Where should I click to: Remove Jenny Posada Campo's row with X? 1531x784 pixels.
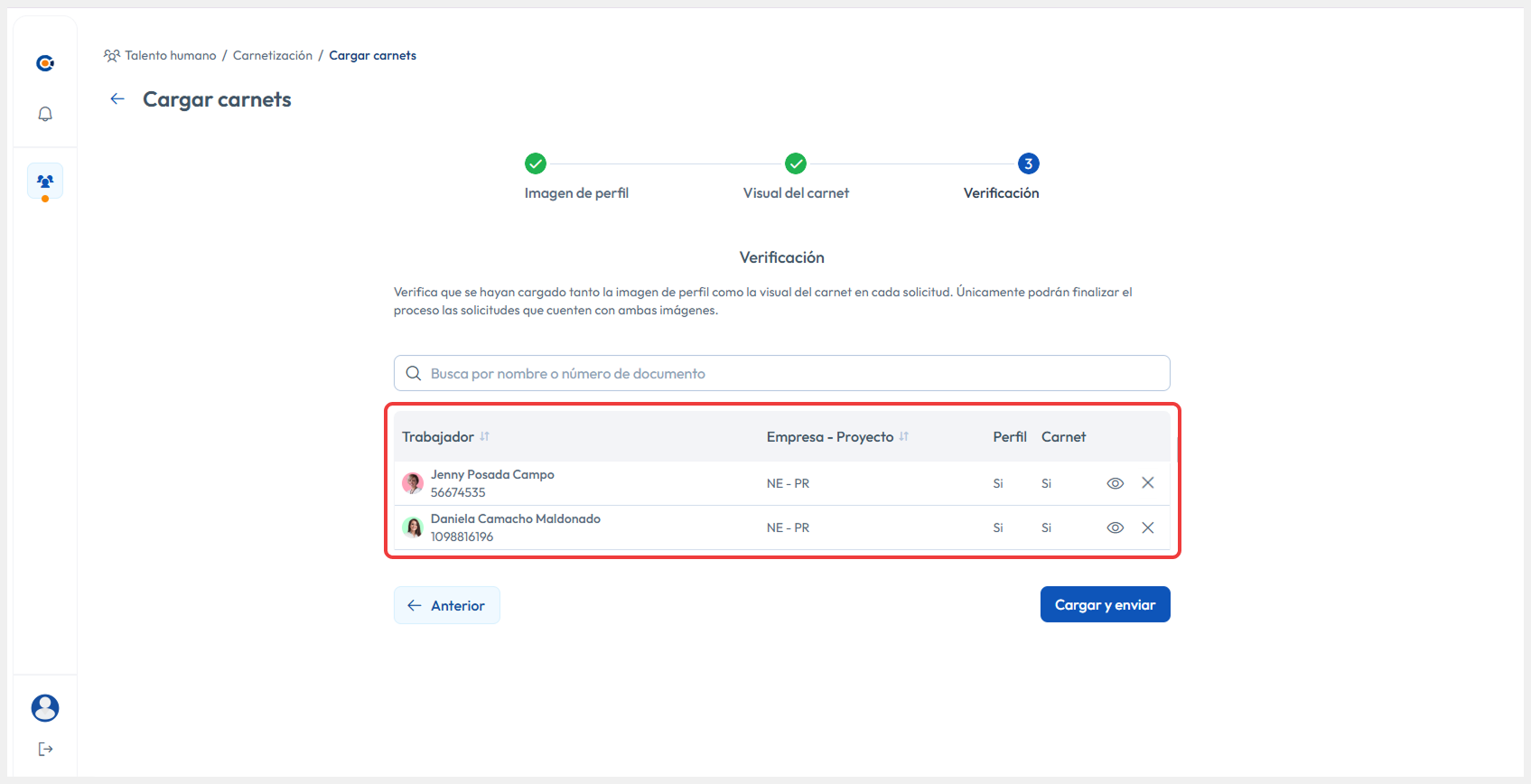(1148, 483)
